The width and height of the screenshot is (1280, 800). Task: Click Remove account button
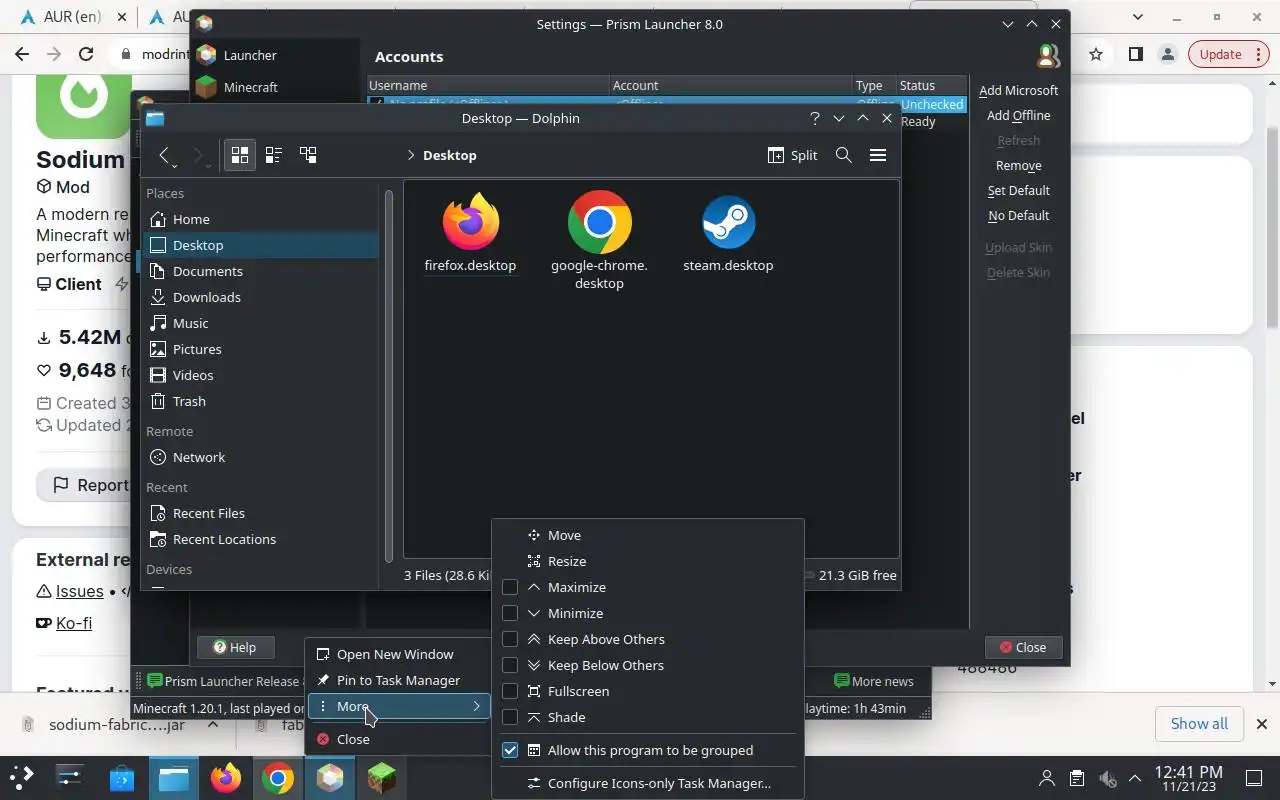click(x=1018, y=165)
